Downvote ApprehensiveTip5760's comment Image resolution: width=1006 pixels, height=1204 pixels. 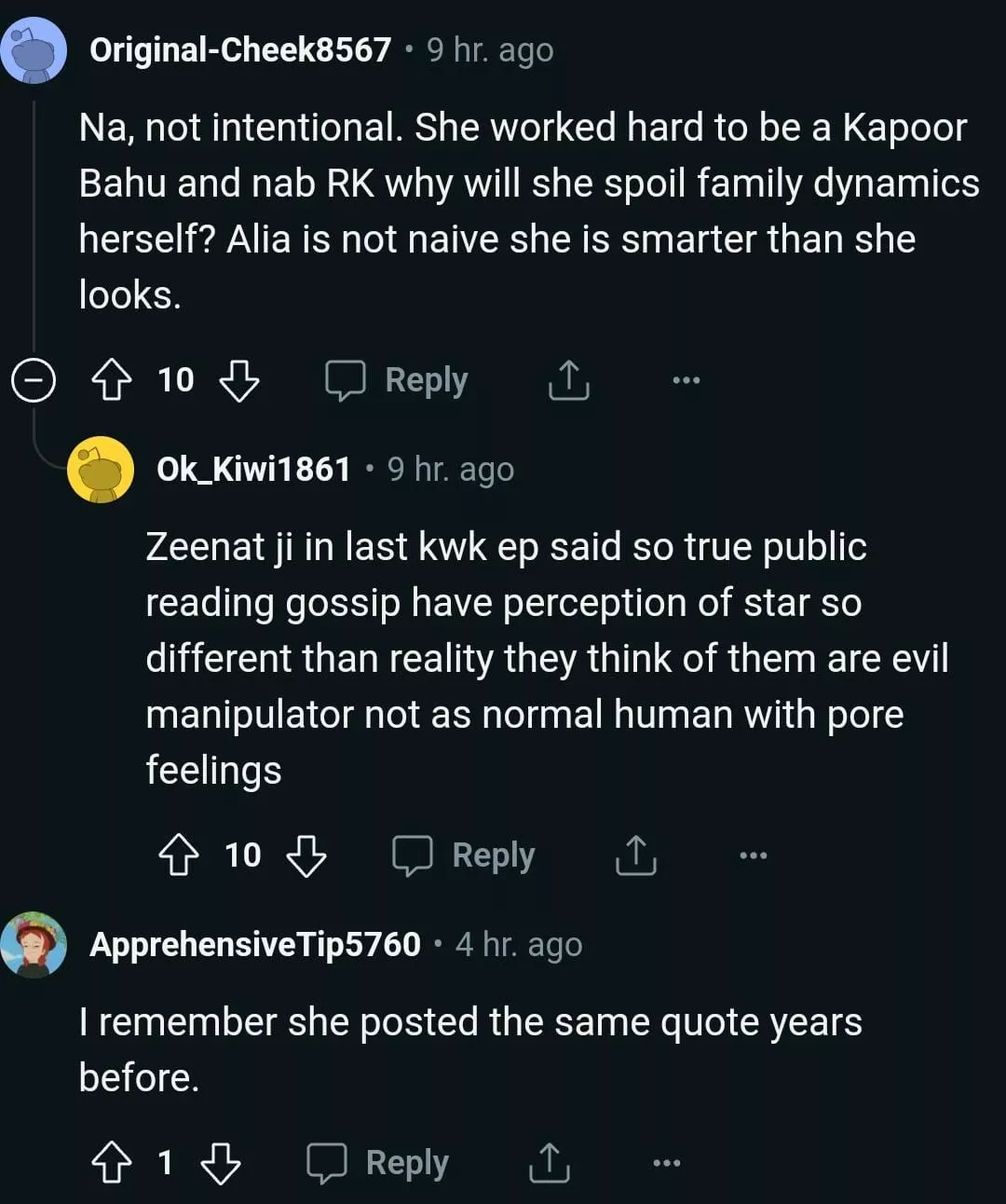(220, 1163)
